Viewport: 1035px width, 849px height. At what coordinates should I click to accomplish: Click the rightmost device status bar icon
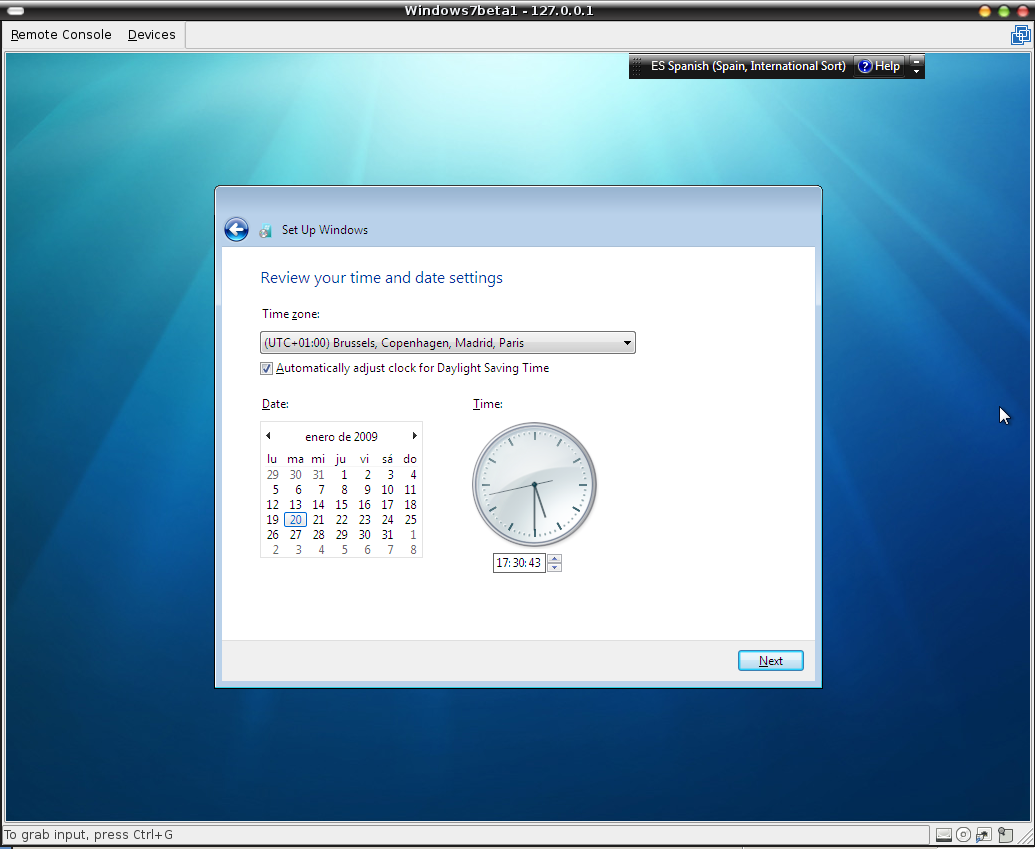[x=1005, y=835]
